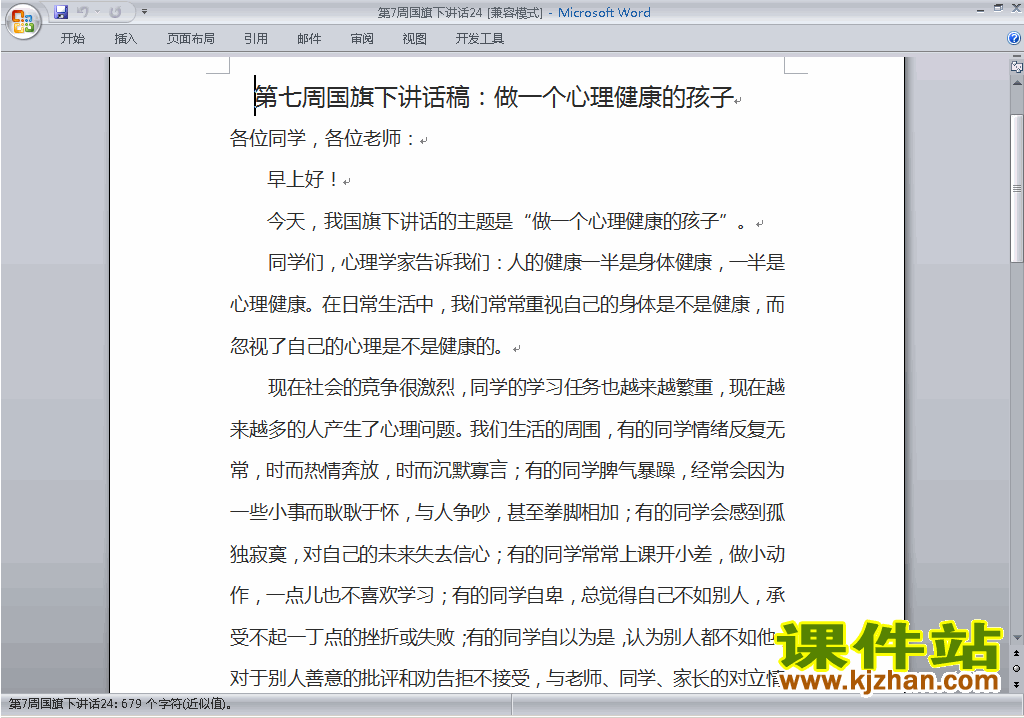Open the 开始 ribbon tab
The height and width of the screenshot is (718, 1024).
pos(72,39)
